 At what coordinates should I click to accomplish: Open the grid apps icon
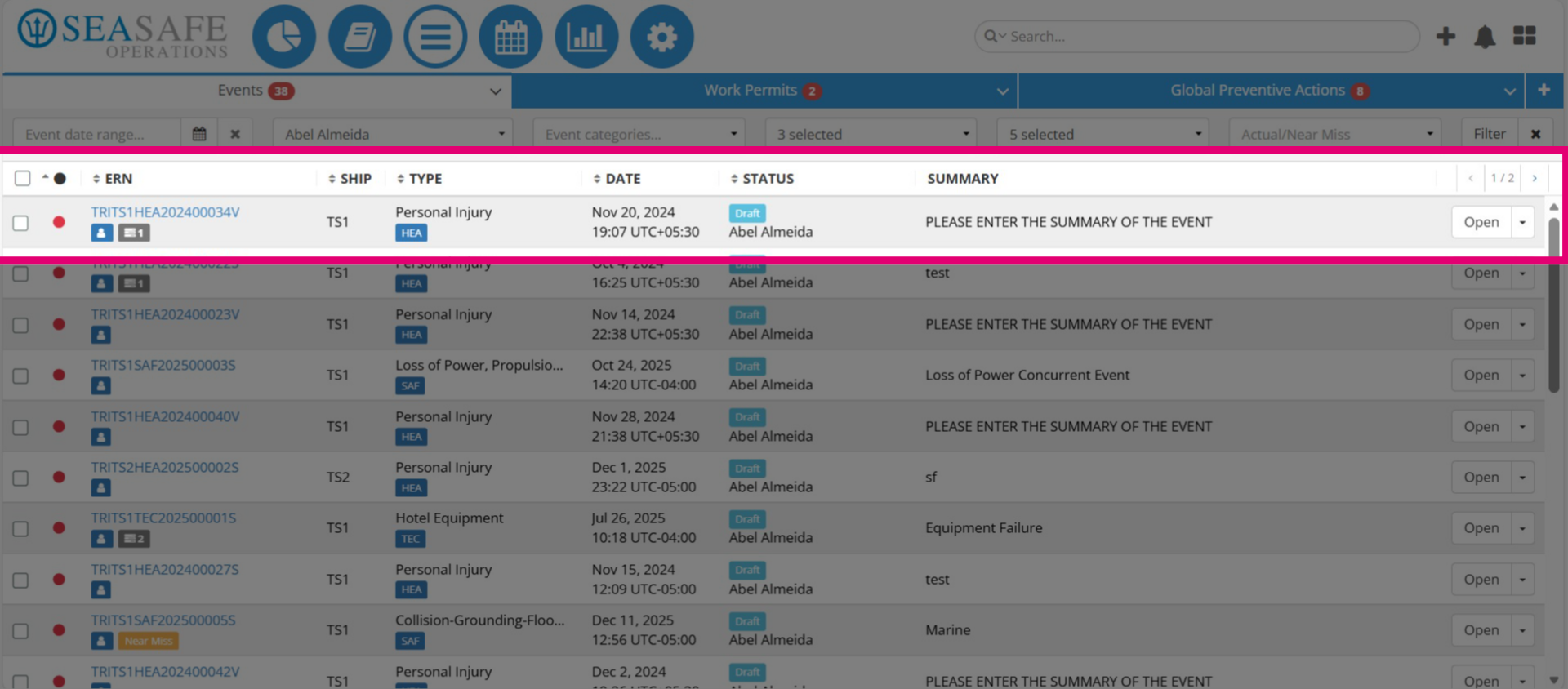click(x=1524, y=36)
